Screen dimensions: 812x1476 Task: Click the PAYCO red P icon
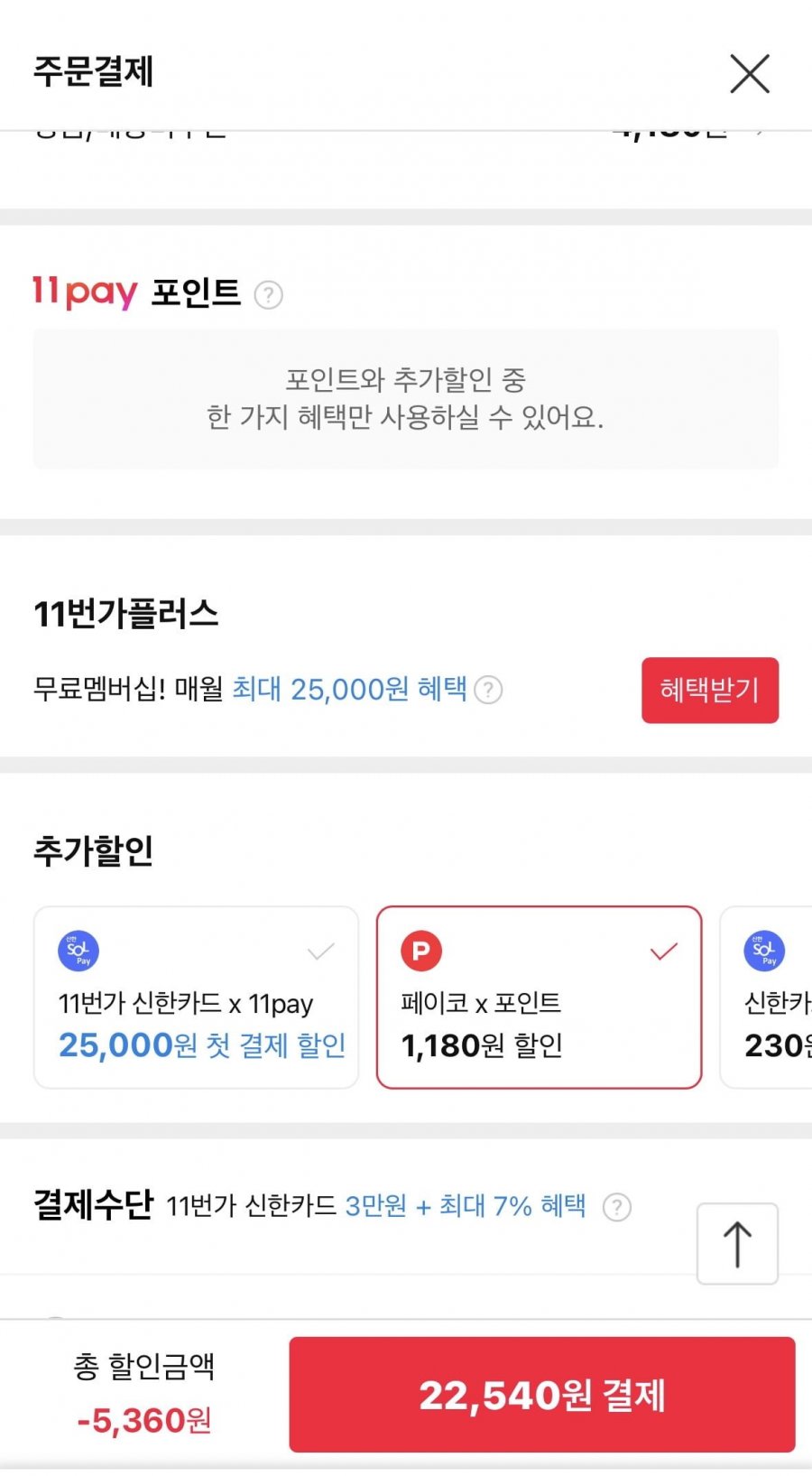click(x=420, y=951)
